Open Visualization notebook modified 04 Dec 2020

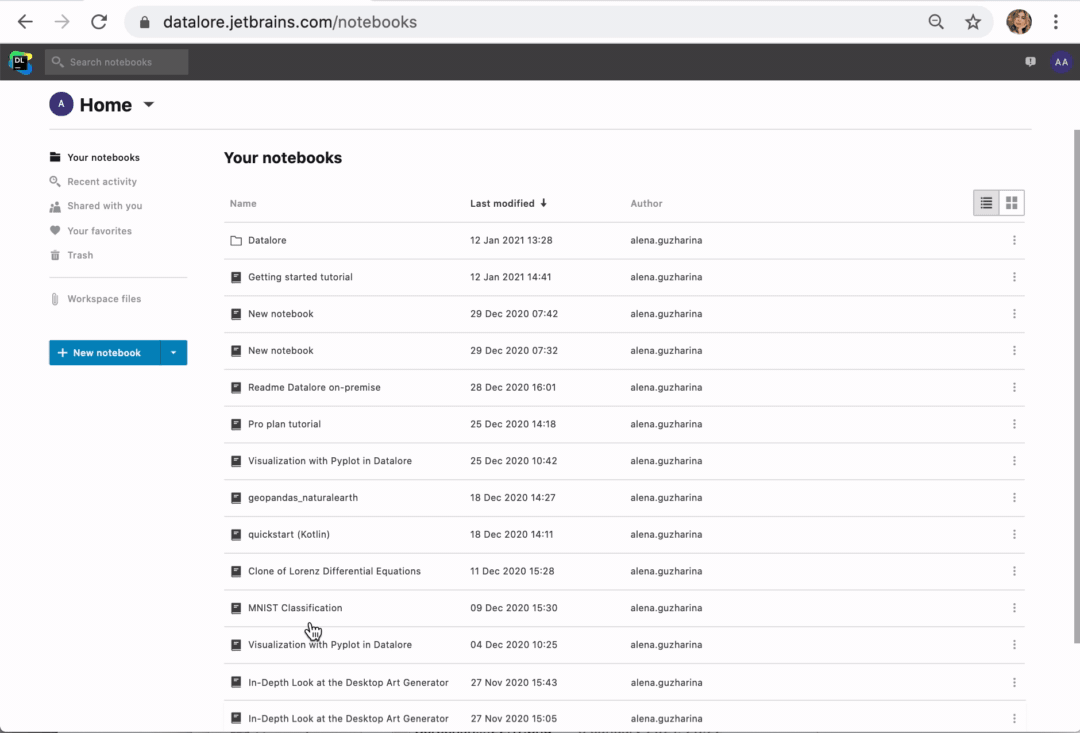pyautogui.click(x=329, y=645)
